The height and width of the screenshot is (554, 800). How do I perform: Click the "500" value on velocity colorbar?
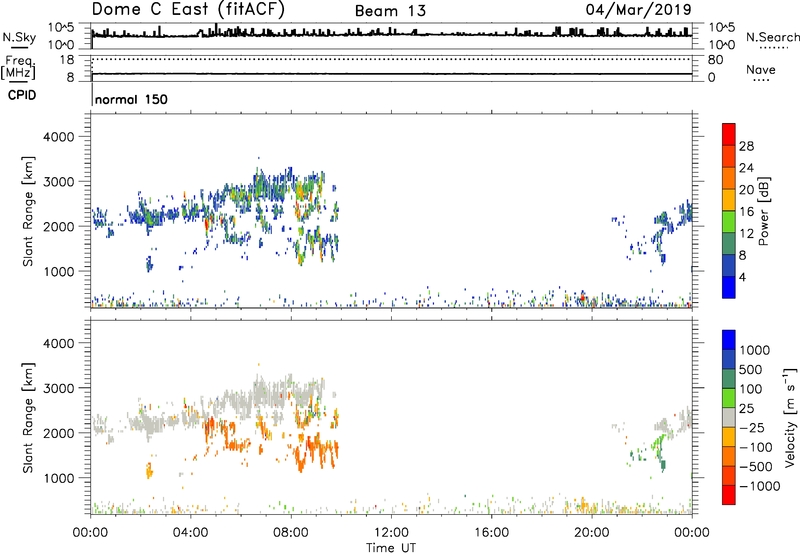click(750, 369)
